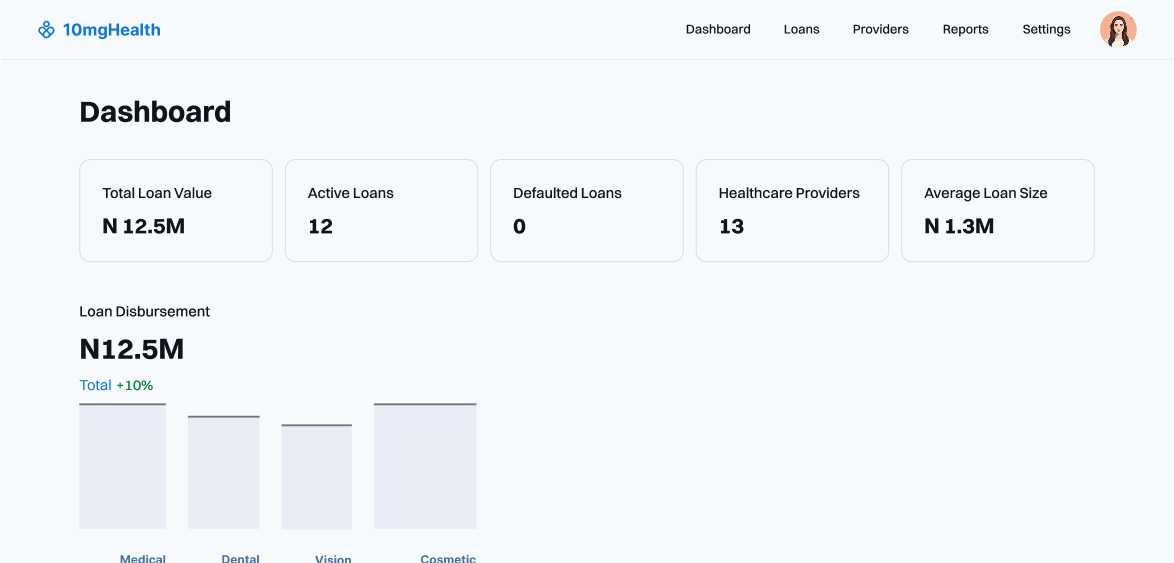Click the 'Cosmetic' chart axis label
The width and height of the screenshot is (1174, 563).
448,559
